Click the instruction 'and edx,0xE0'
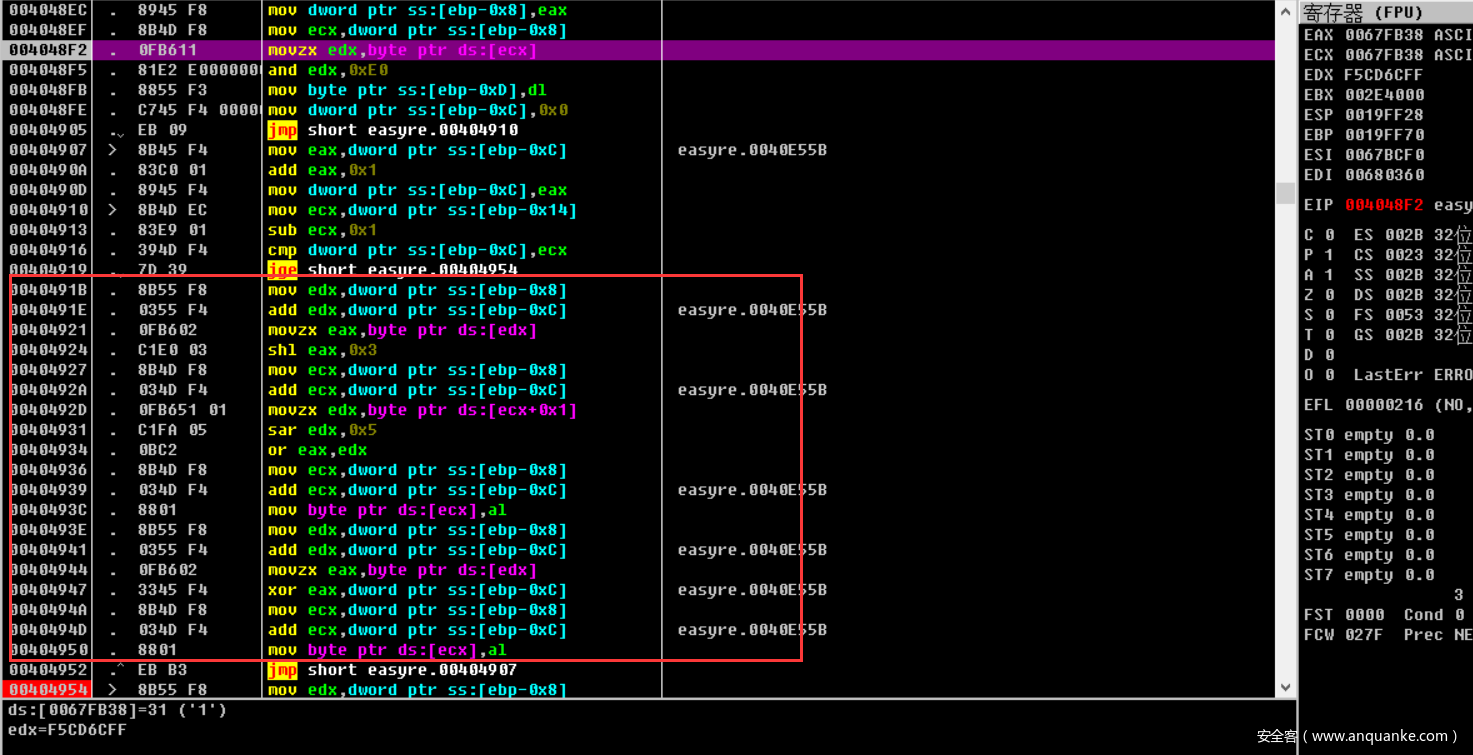The image size is (1473, 755). (x=328, y=70)
